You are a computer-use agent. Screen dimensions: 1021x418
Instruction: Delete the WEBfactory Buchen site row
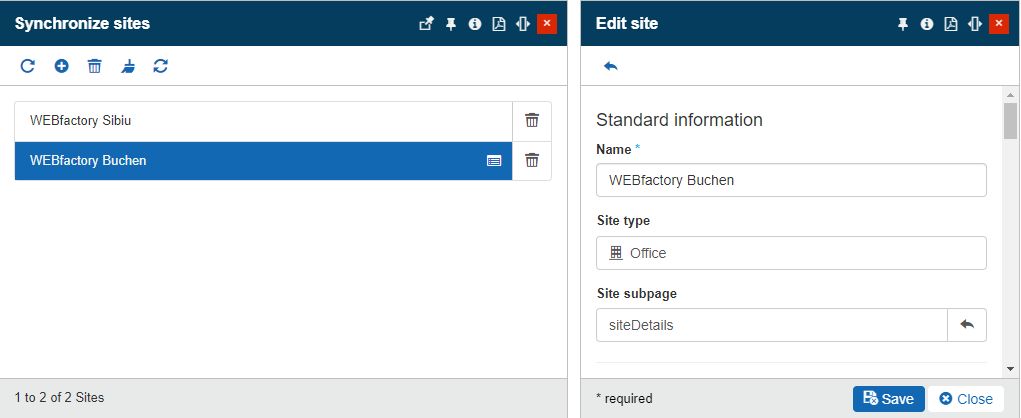[x=532, y=160]
